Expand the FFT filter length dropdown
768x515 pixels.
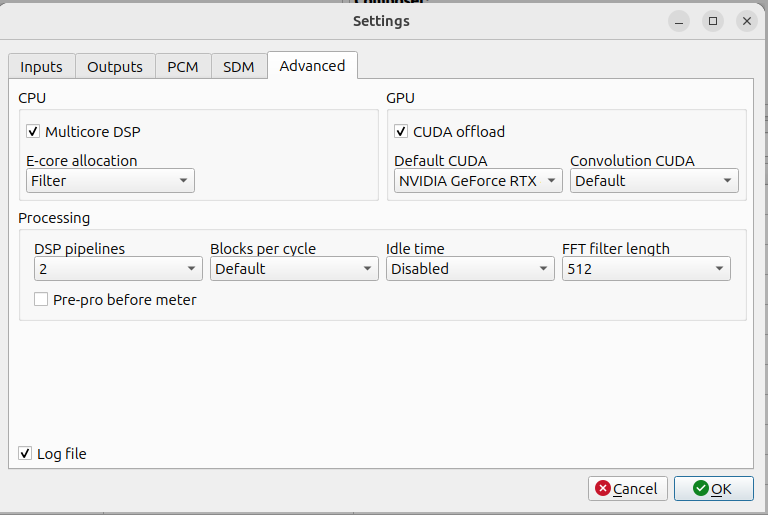tap(646, 269)
